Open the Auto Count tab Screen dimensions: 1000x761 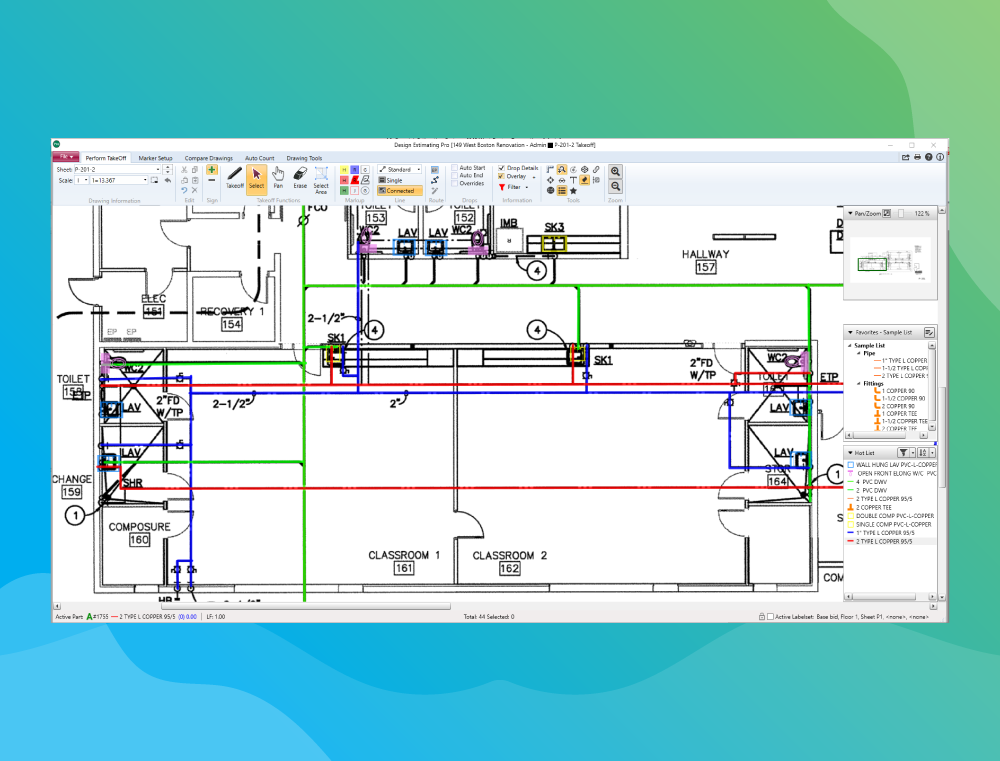click(259, 158)
